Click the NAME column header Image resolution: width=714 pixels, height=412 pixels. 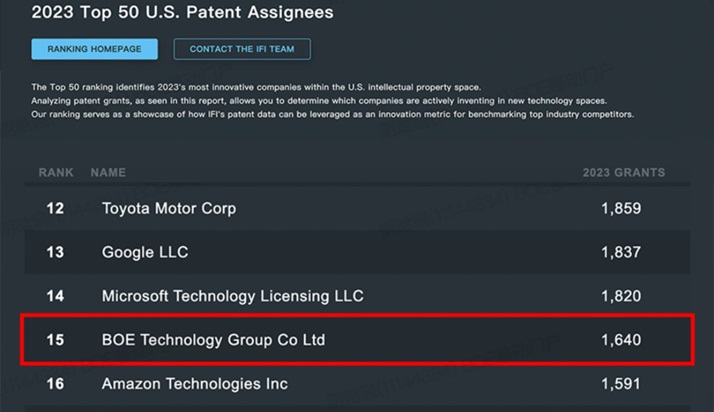pyautogui.click(x=108, y=173)
